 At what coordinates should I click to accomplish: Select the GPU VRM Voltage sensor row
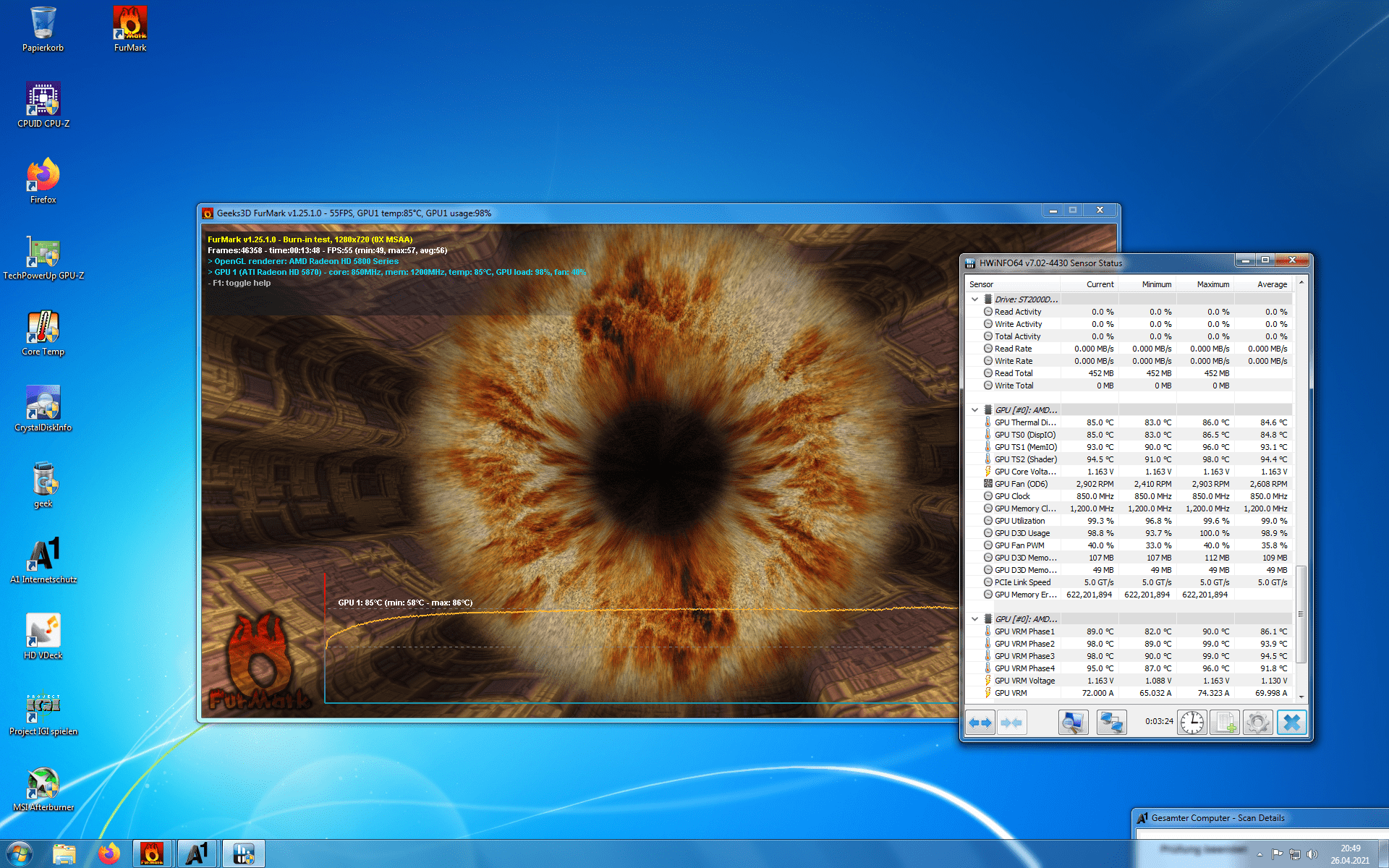1129,681
